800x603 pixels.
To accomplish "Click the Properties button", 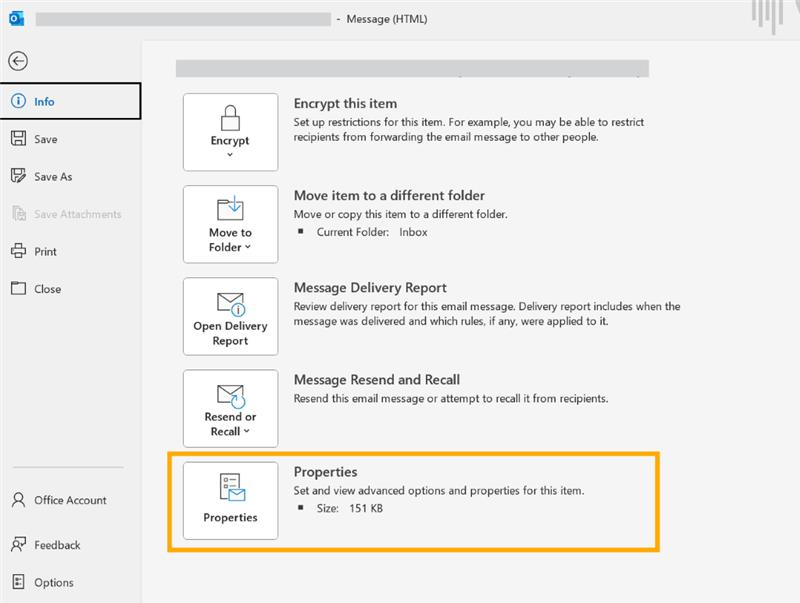I will (x=231, y=500).
